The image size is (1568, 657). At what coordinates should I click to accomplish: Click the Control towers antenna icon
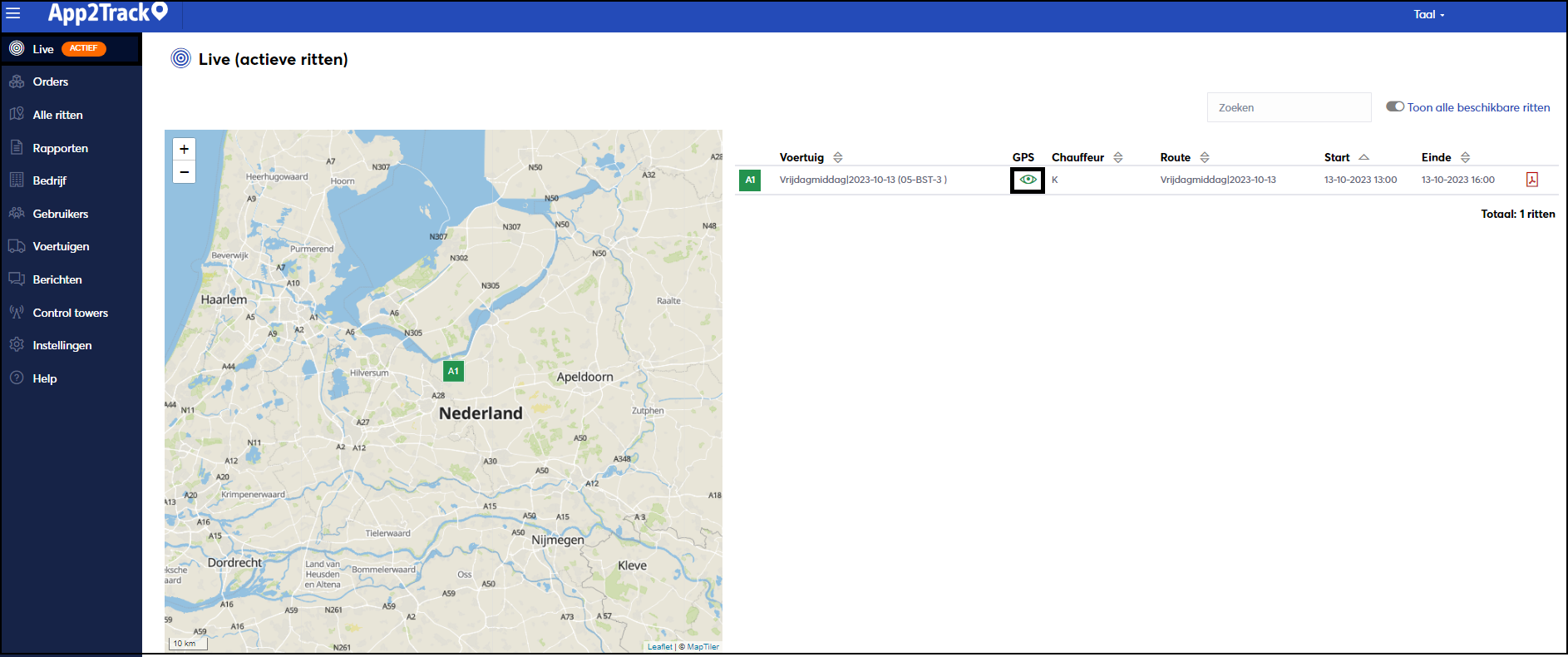17,312
